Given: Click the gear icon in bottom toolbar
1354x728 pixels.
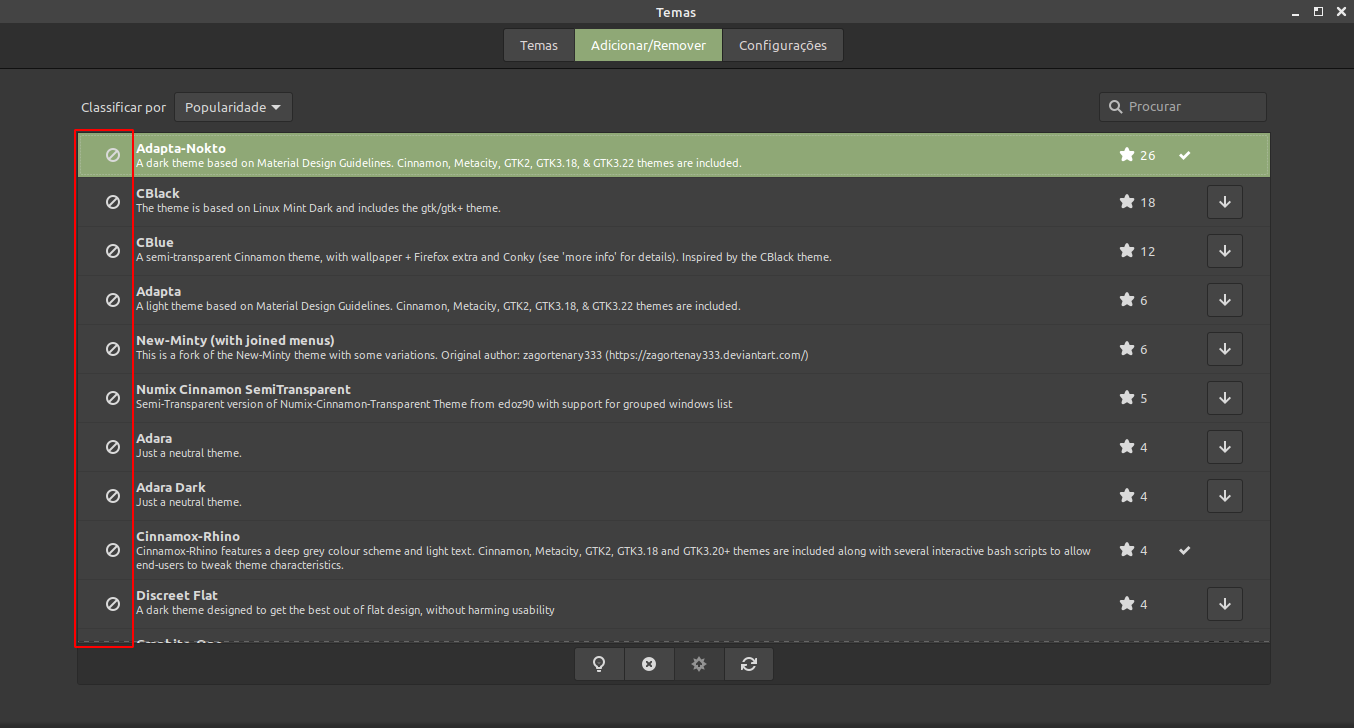Looking at the screenshot, I should click(699, 664).
